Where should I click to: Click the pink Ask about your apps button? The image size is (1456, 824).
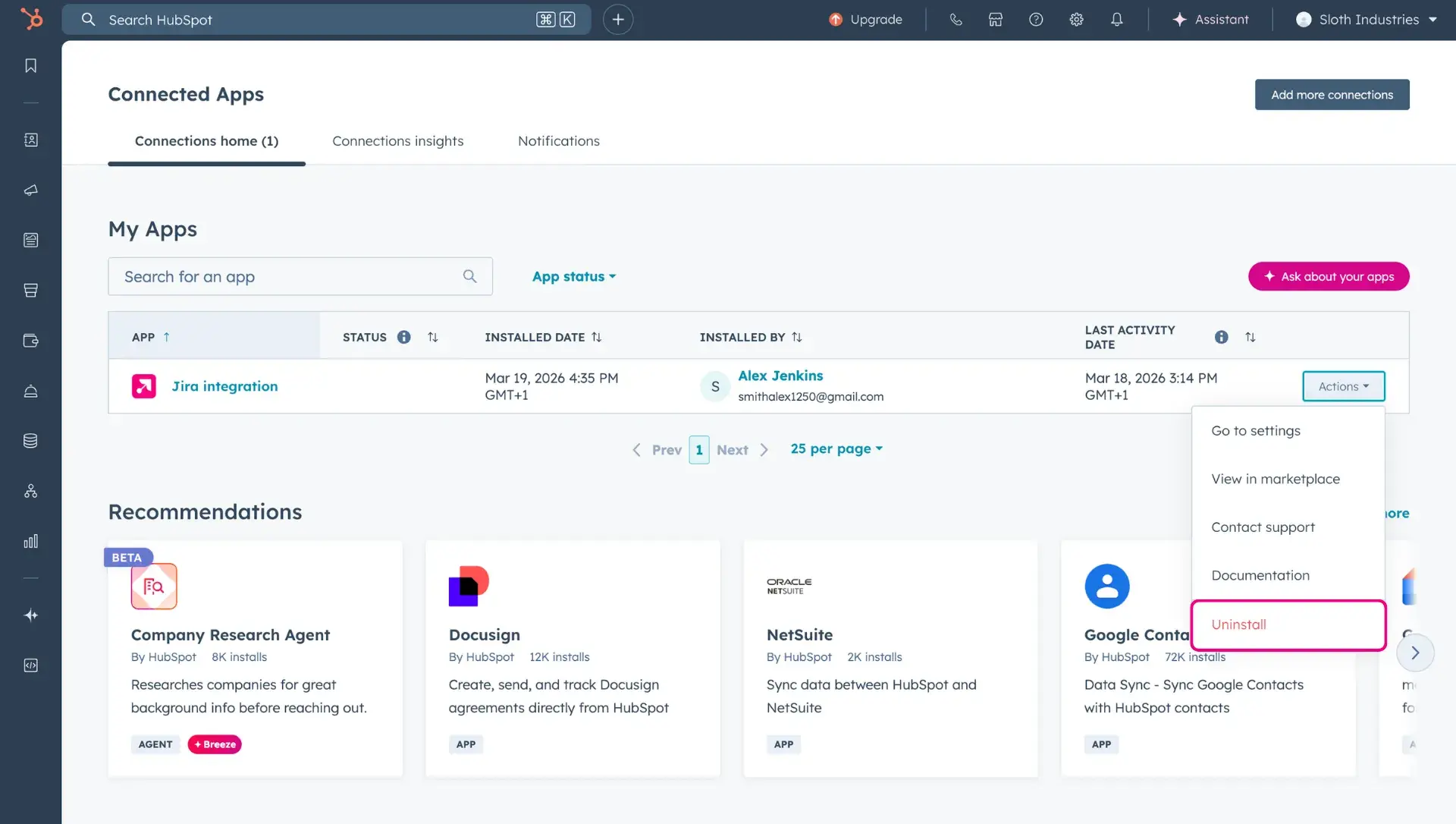coord(1328,276)
